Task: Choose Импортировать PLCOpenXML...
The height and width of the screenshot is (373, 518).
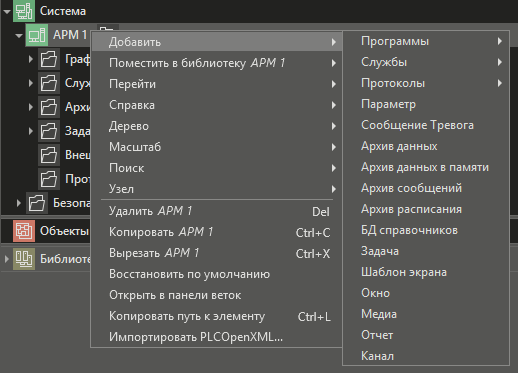Action: click(217, 337)
